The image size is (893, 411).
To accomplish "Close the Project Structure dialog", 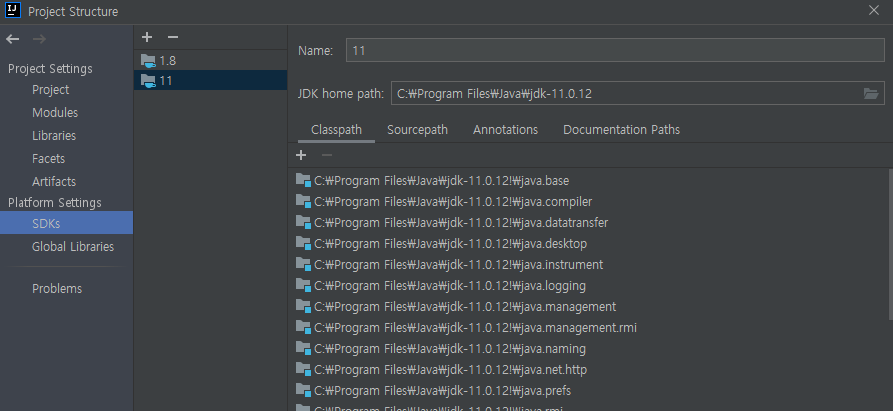I will click(x=874, y=10).
